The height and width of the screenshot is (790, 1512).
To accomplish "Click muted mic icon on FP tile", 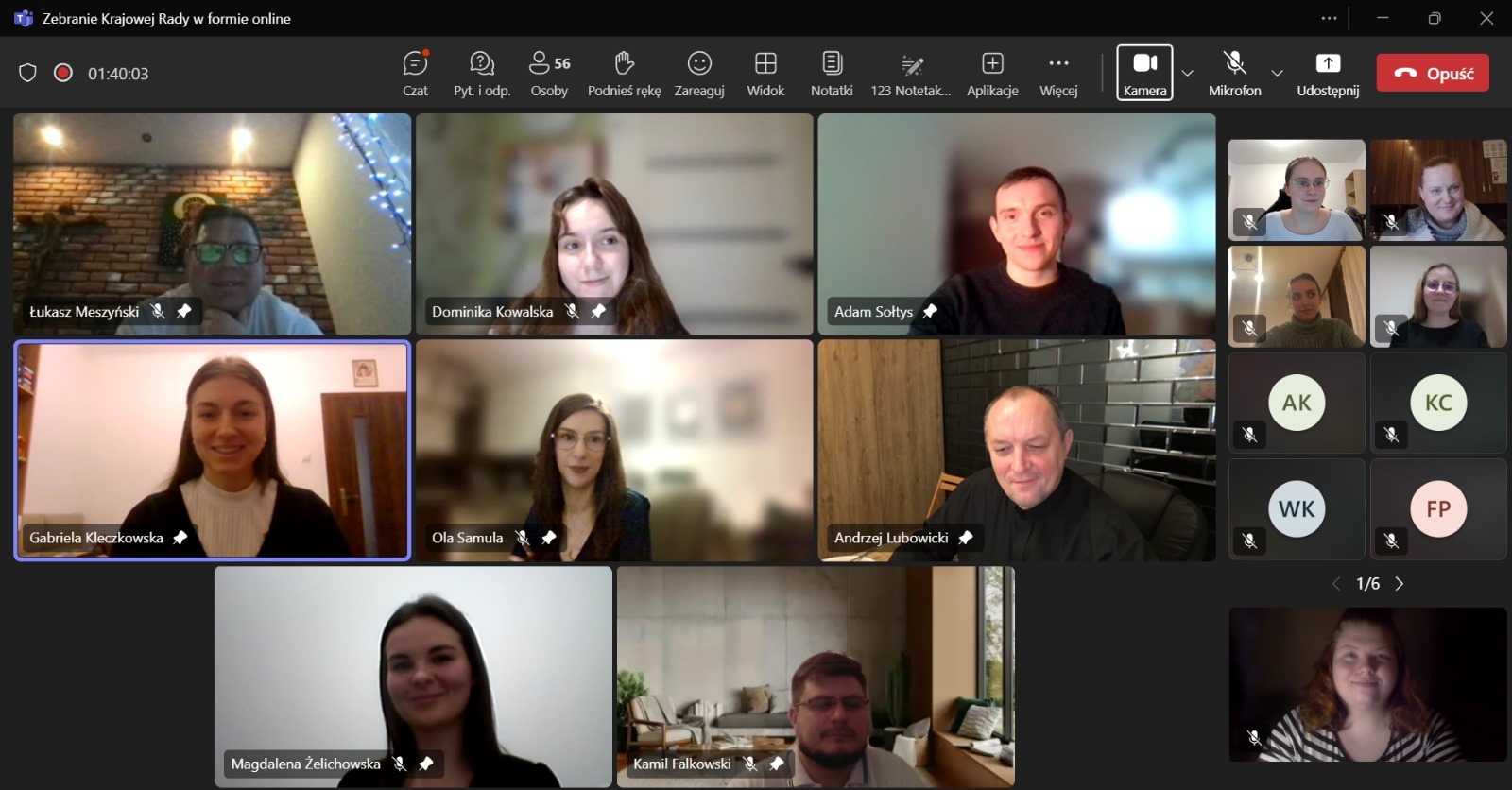I will (1391, 541).
